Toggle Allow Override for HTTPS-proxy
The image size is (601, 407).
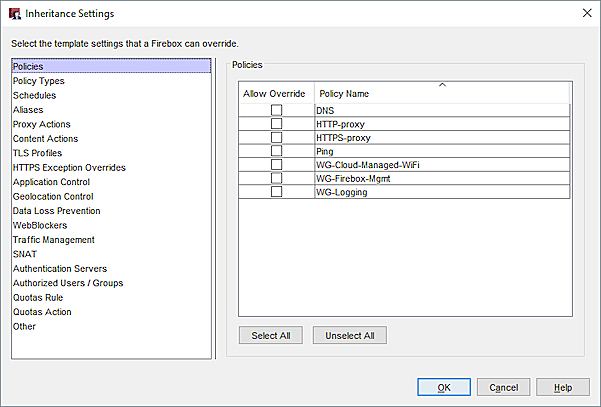pyautogui.click(x=276, y=137)
